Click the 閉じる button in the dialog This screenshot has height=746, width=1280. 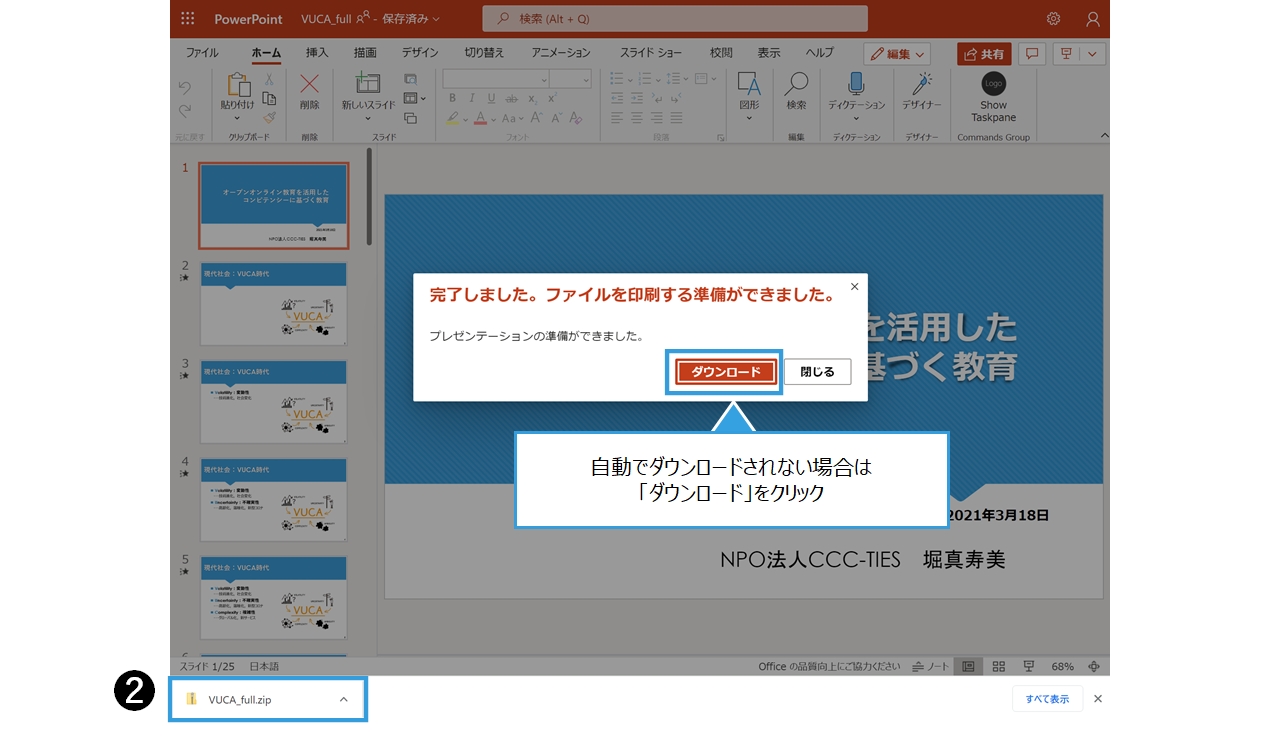point(817,372)
